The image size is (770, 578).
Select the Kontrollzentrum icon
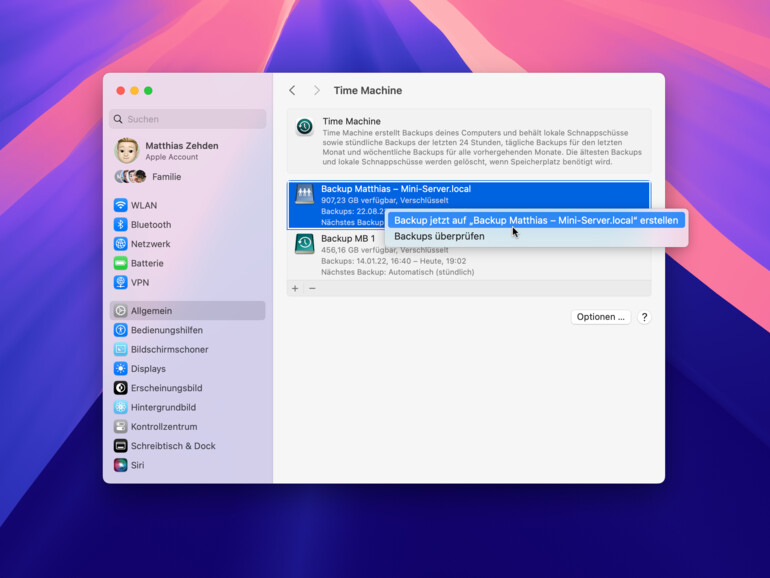[x=120, y=427]
